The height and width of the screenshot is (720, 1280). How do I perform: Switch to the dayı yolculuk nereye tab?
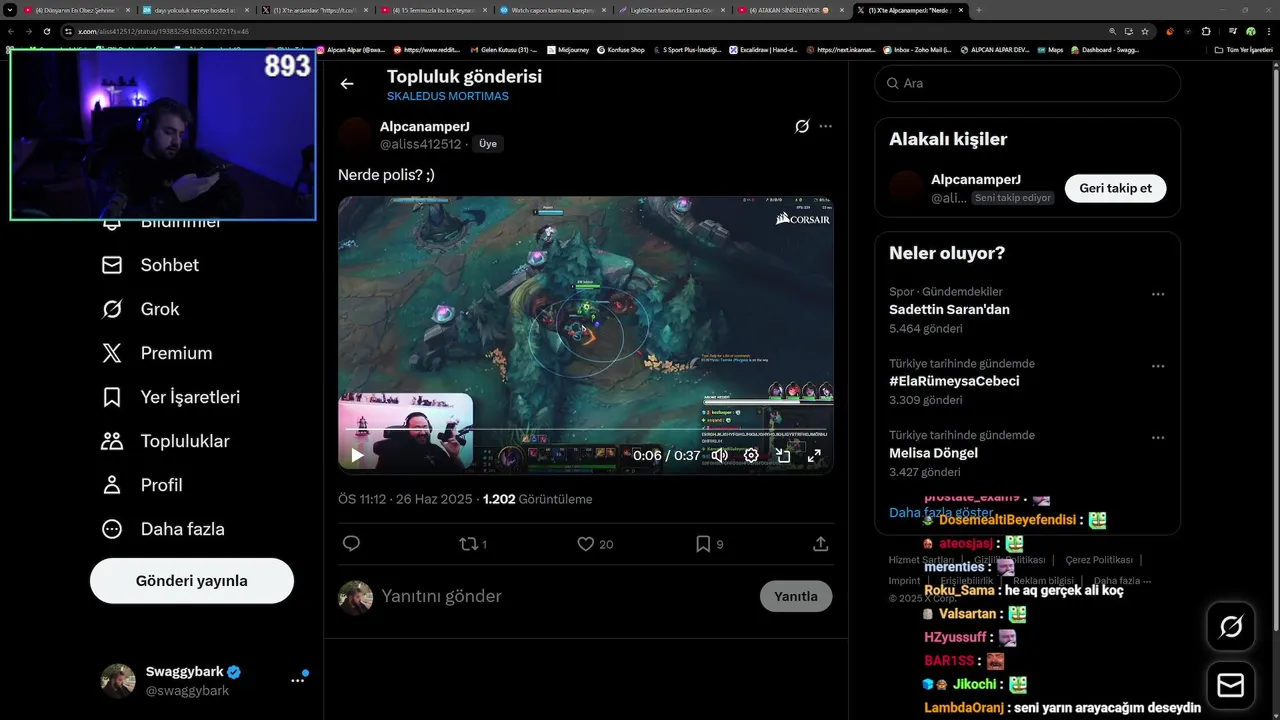pos(195,10)
